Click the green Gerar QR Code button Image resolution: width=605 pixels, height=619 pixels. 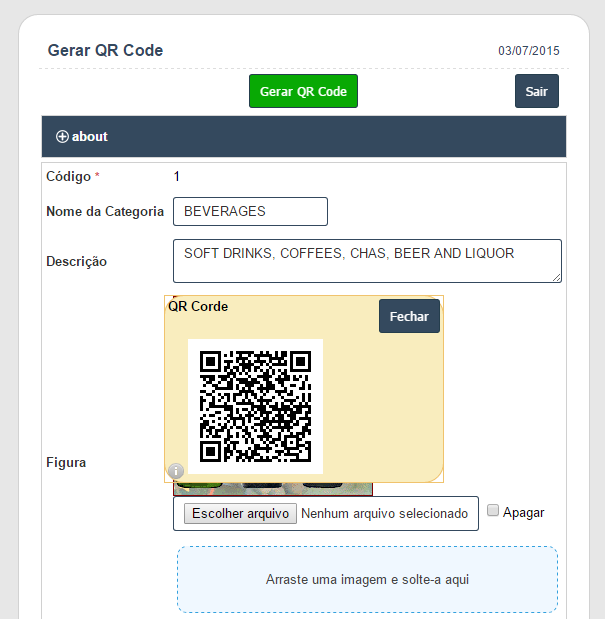(303, 91)
